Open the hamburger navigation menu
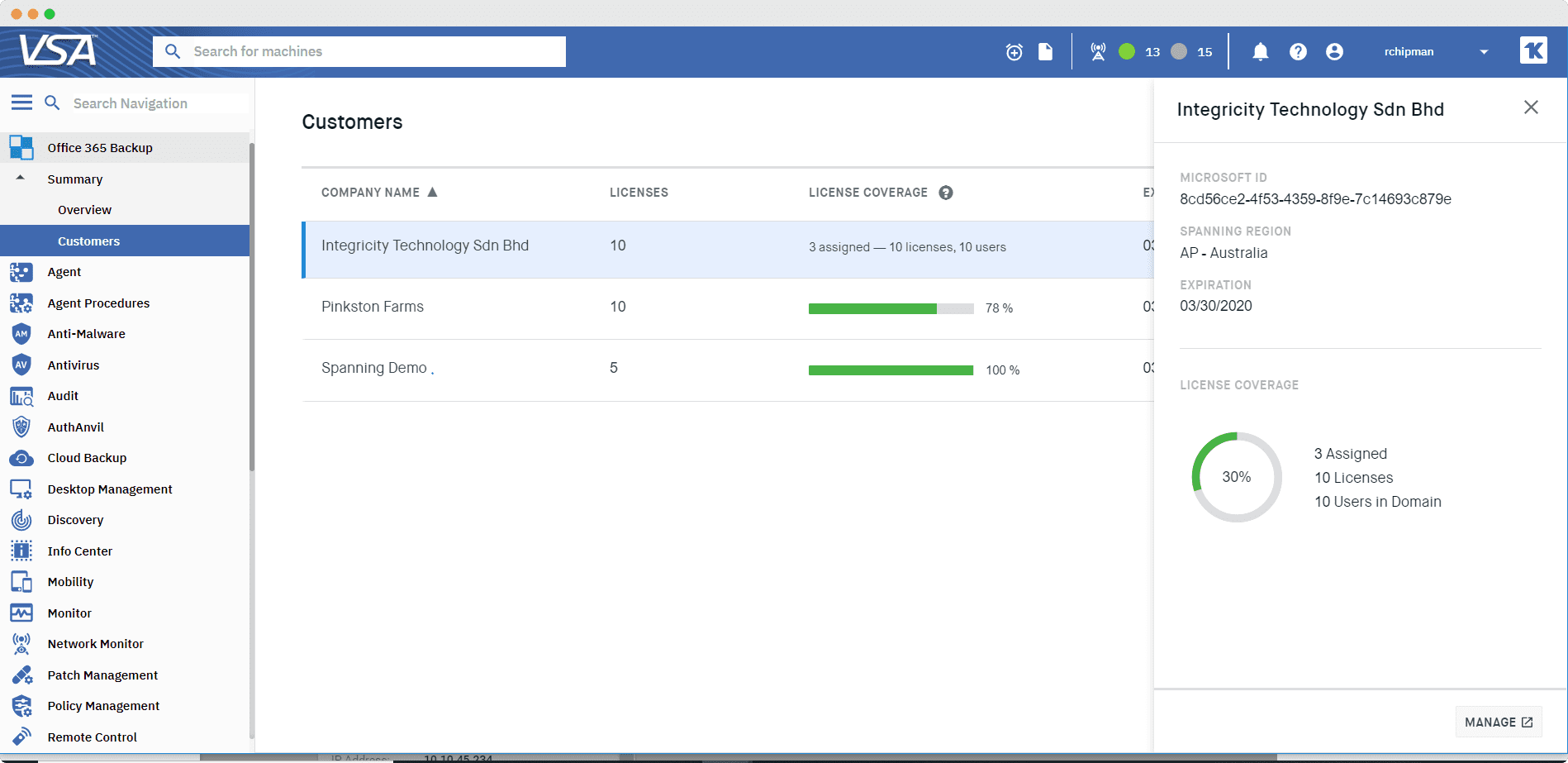The image size is (1568, 763). 21,103
